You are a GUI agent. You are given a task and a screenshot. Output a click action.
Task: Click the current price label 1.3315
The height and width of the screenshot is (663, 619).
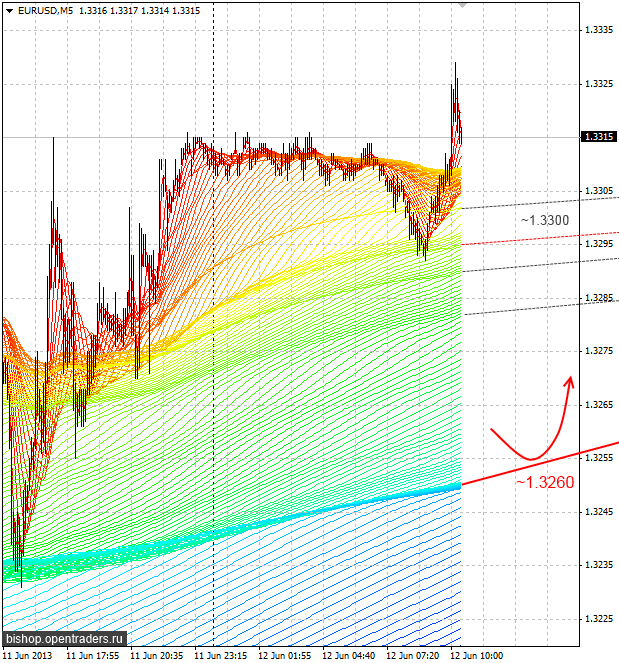599,137
